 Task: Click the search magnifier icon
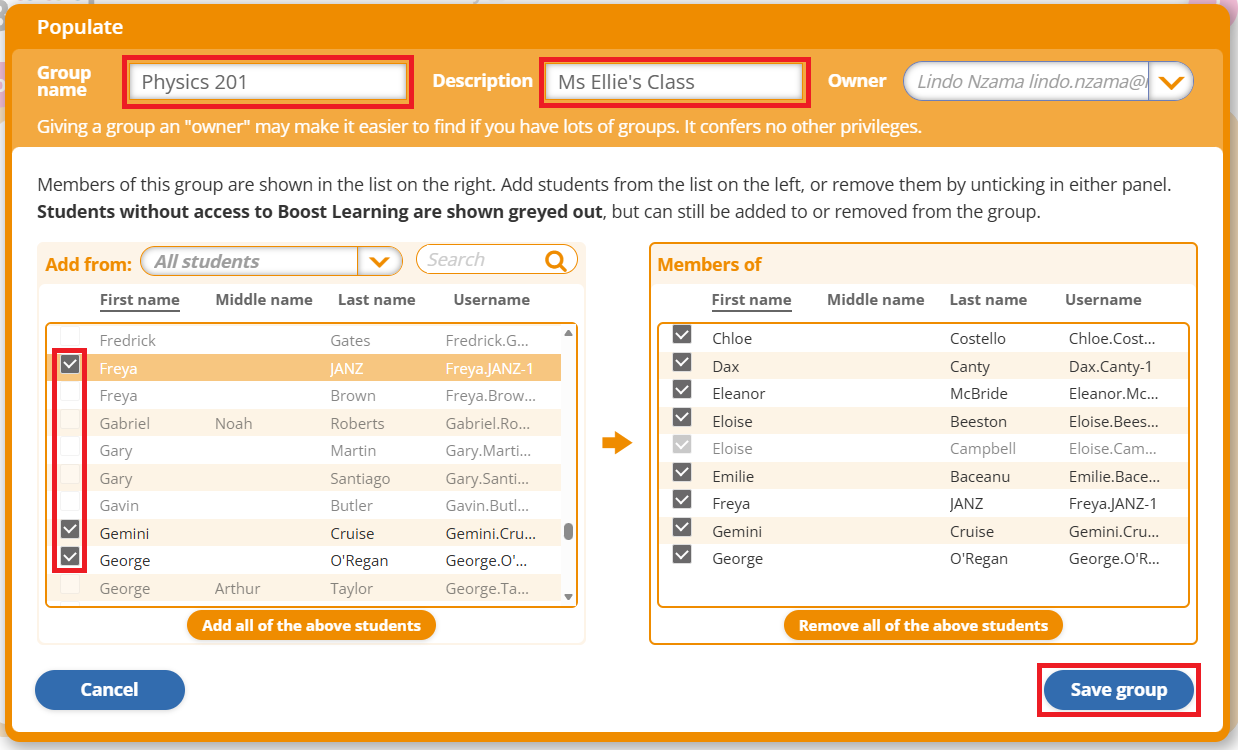click(555, 260)
